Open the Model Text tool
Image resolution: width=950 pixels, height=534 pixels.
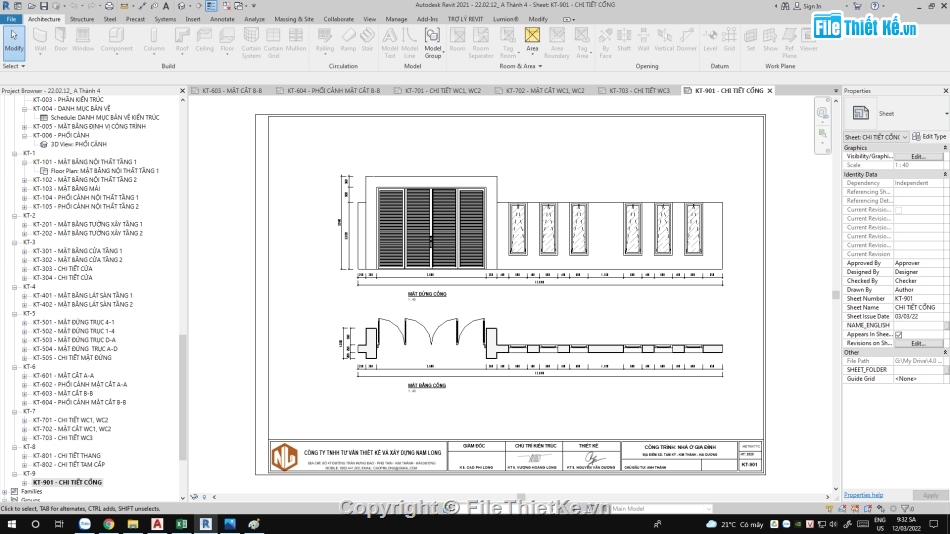(390, 42)
